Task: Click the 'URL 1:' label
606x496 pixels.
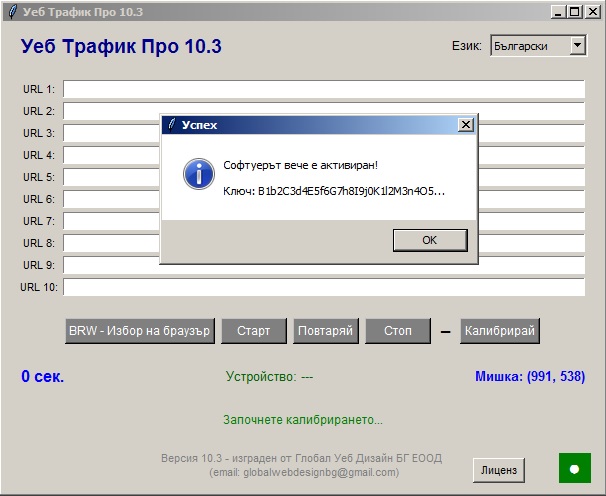Action: [x=39, y=89]
